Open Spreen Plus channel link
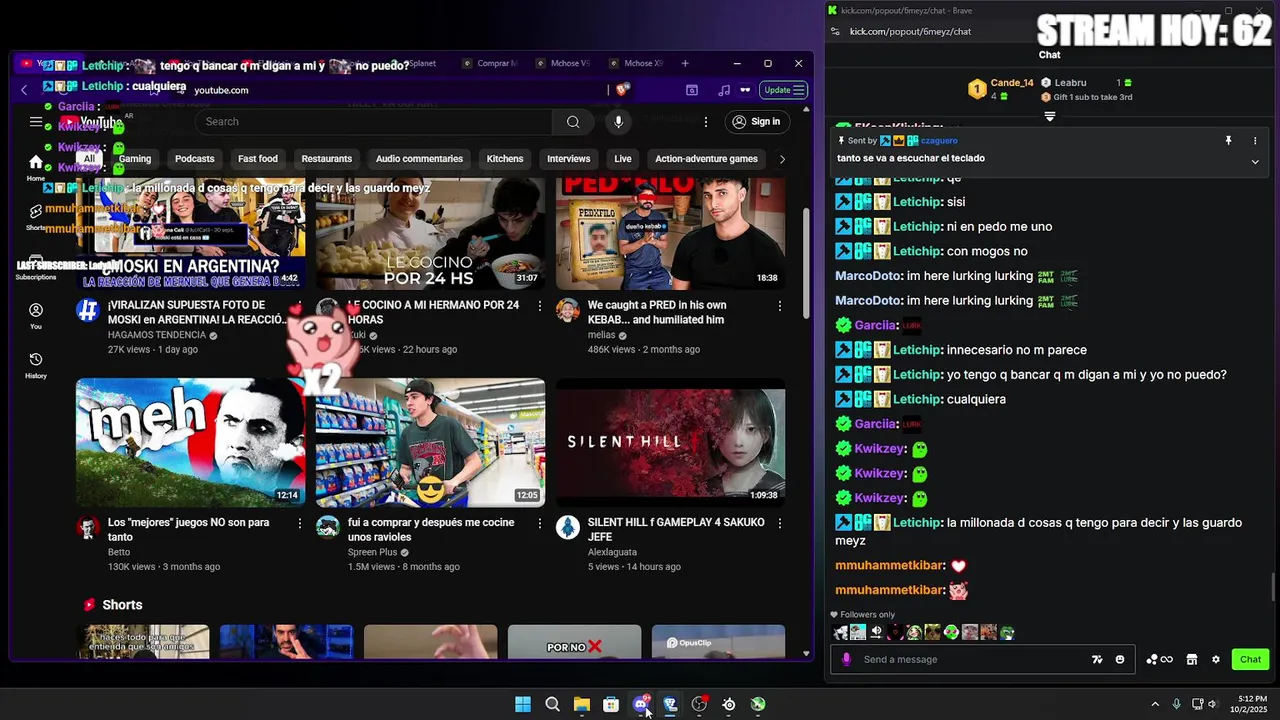The image size is (1280, 720). (x=373, y=552)
